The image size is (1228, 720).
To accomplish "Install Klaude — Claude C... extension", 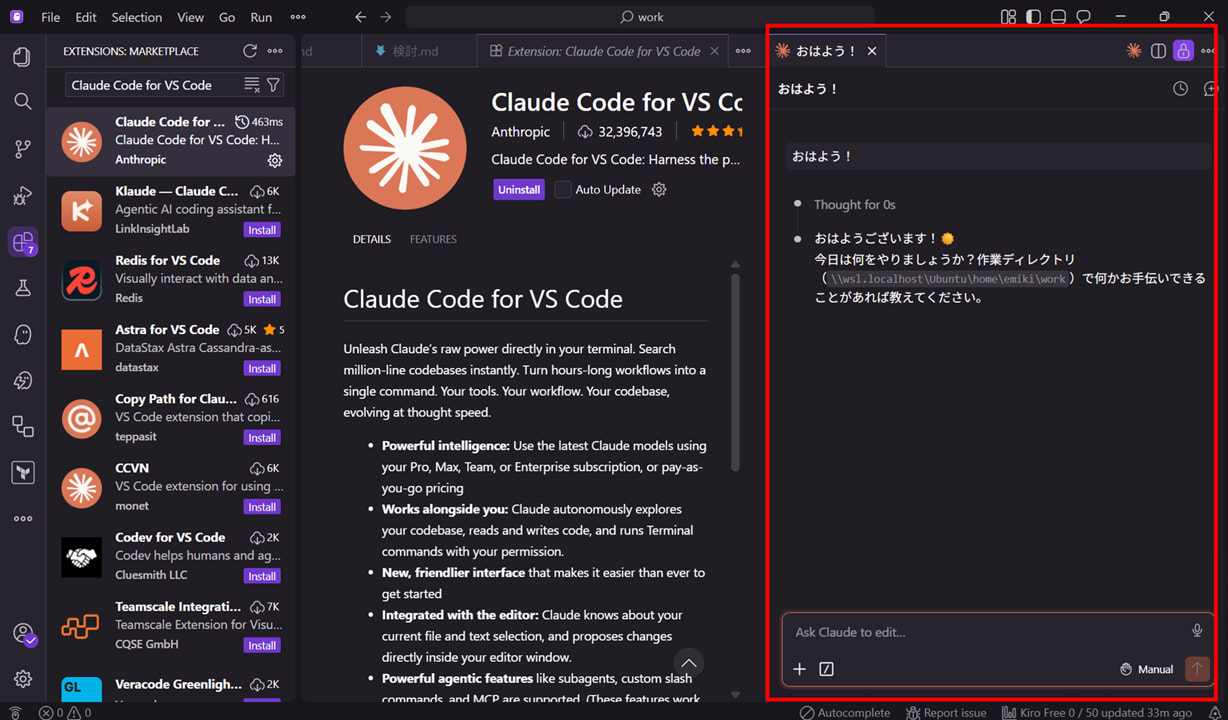I will 262,230.
